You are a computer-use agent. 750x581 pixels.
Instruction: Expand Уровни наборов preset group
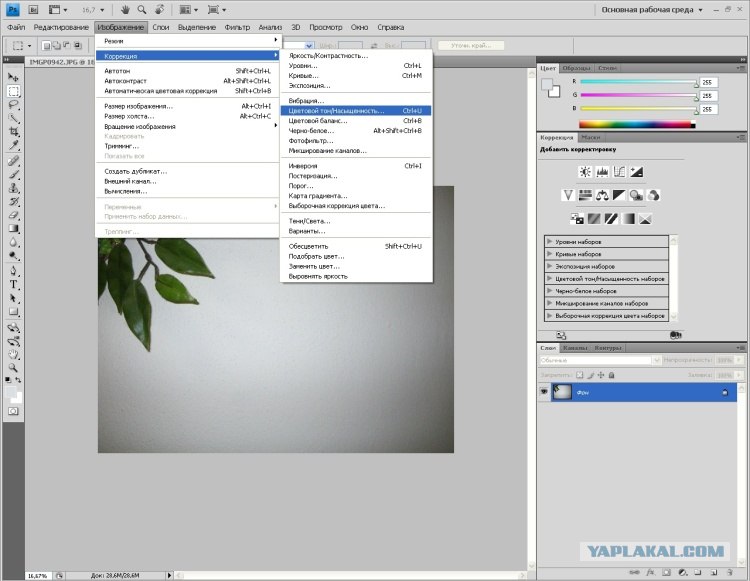[606, 241]
